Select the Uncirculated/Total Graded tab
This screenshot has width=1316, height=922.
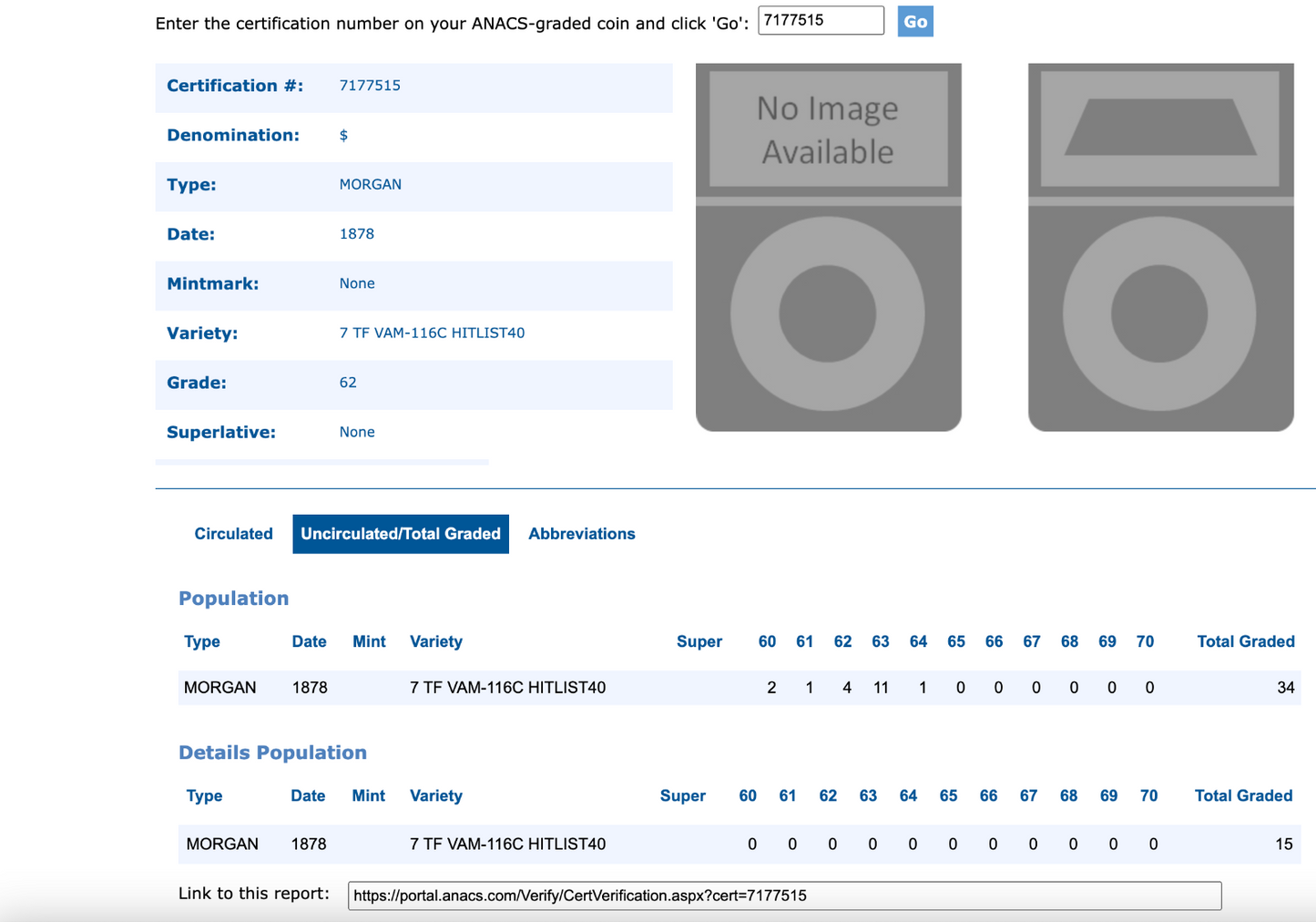point(400,534)
